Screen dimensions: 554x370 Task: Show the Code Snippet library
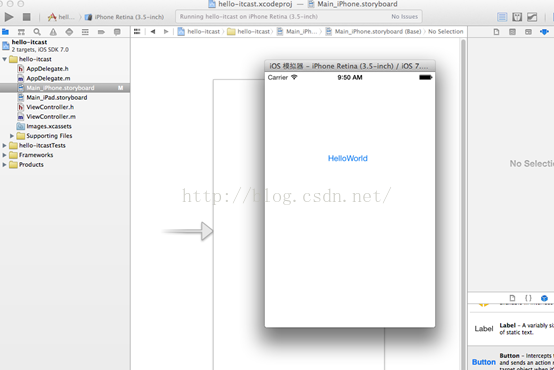(x=528, y=298)
